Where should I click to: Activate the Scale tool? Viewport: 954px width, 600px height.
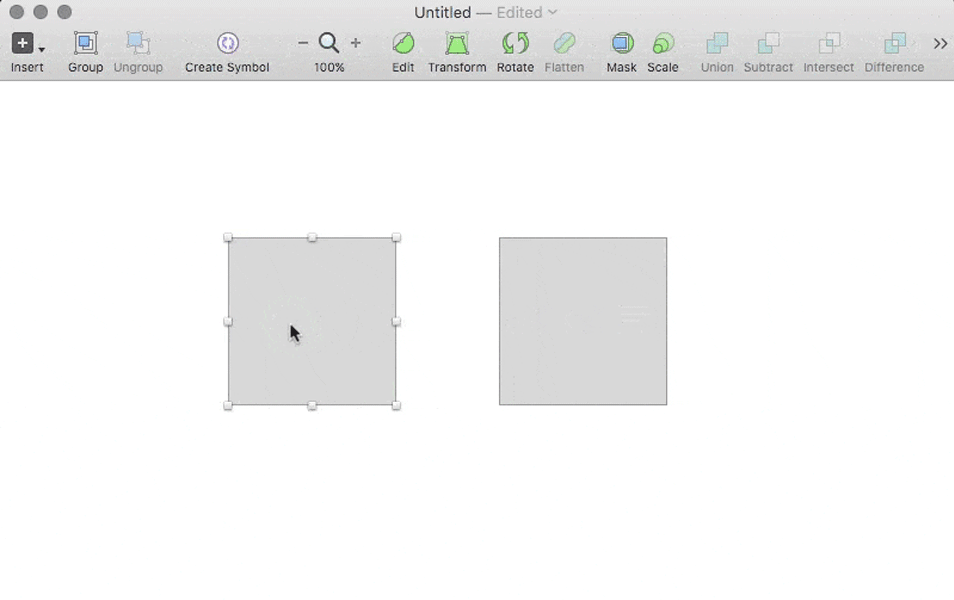tap(663, 45)
